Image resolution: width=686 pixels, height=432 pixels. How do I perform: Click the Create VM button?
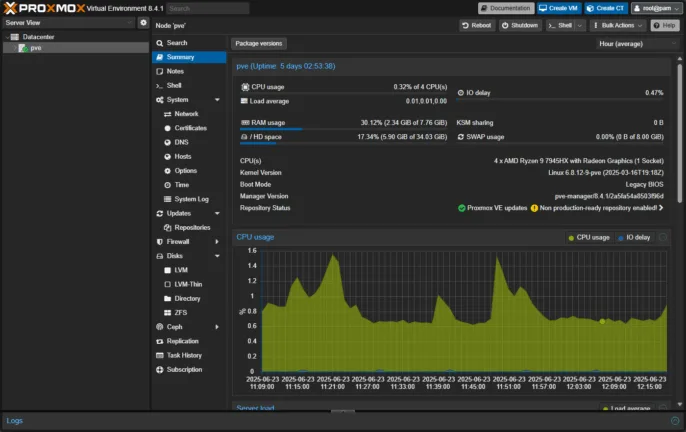[559, 8]
